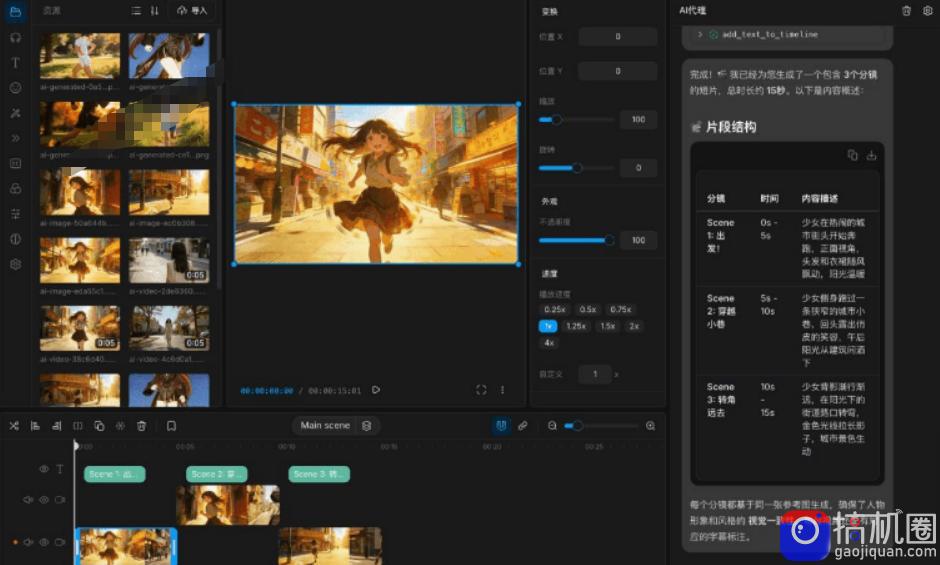The image size is (940, 565).
Task: Duplicate the selected clip with copy icon
Action: 99,426
